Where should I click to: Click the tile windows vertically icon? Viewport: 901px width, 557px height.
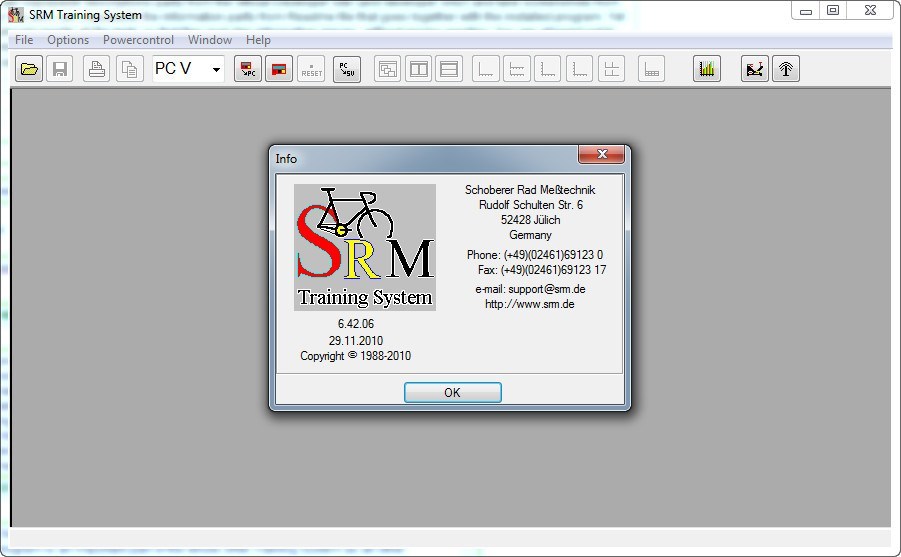coord(418,70)
